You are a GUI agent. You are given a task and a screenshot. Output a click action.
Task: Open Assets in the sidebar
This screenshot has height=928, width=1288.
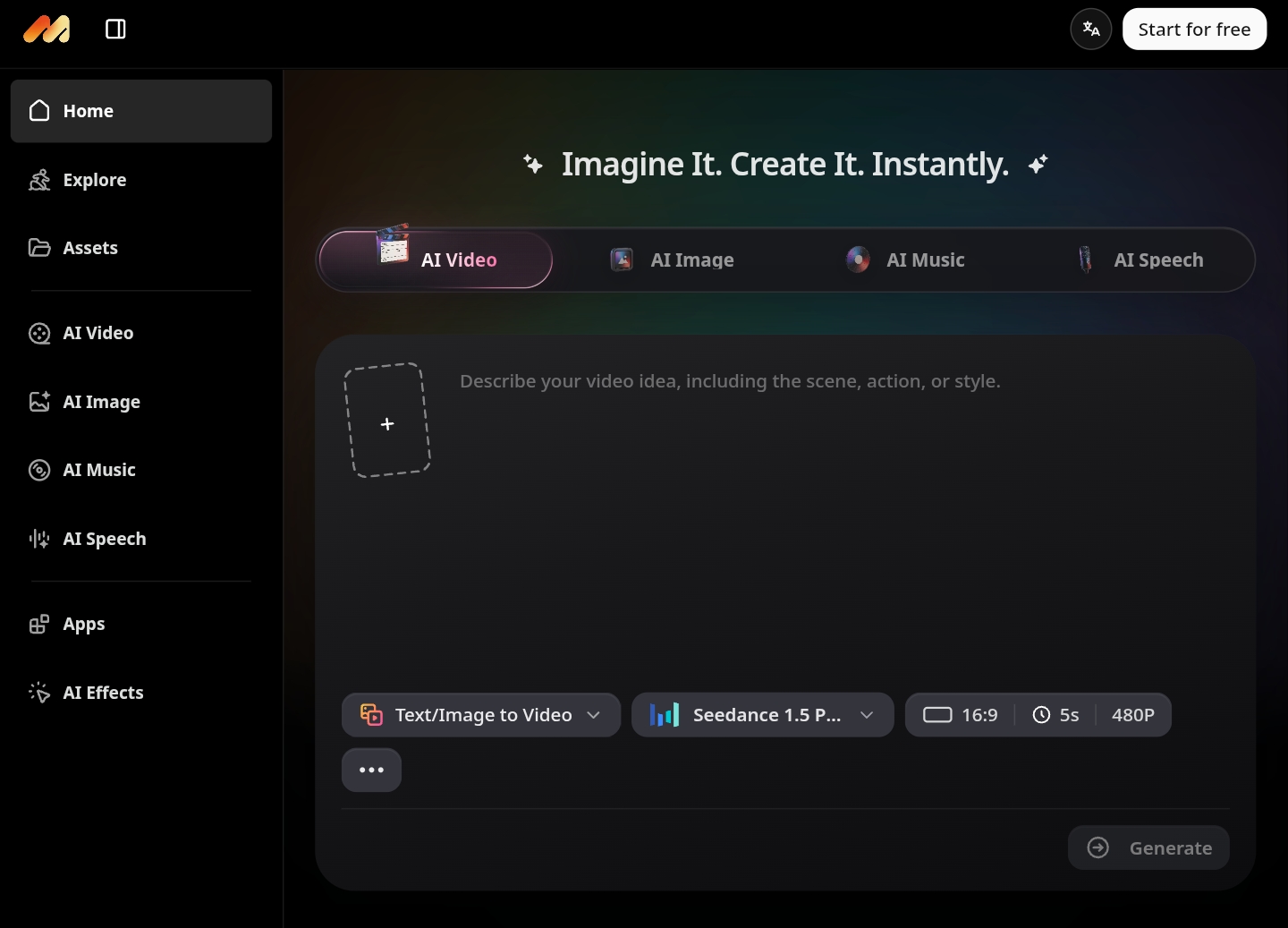[141, 248]
